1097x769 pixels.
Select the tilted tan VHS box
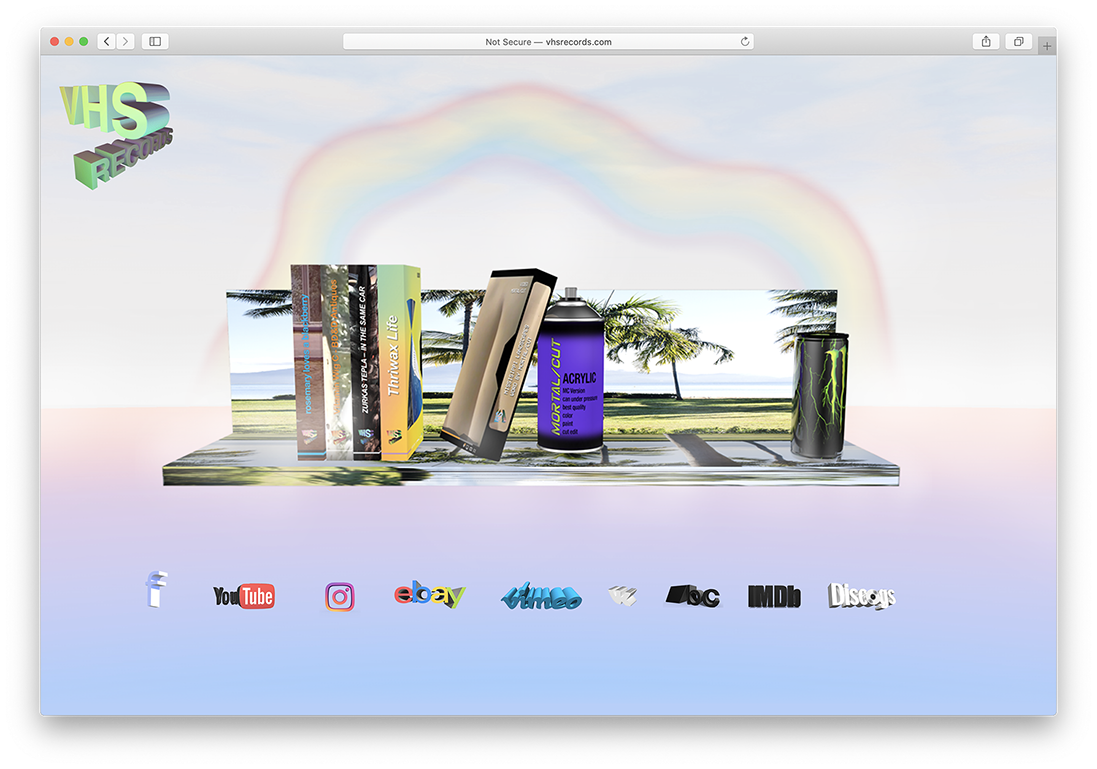[x=497, y=366]
